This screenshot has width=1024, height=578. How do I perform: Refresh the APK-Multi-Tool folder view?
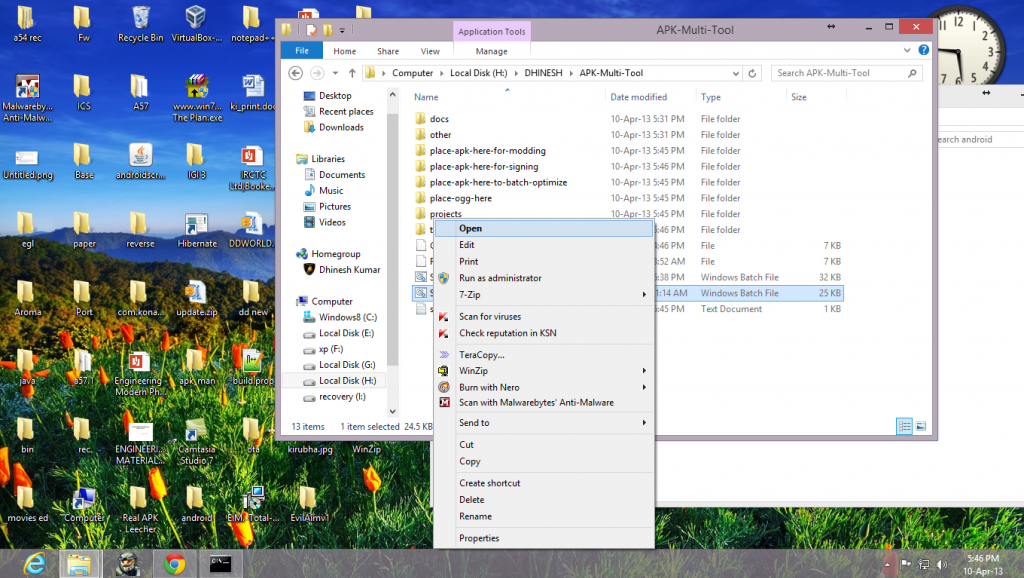click(752, 73)
